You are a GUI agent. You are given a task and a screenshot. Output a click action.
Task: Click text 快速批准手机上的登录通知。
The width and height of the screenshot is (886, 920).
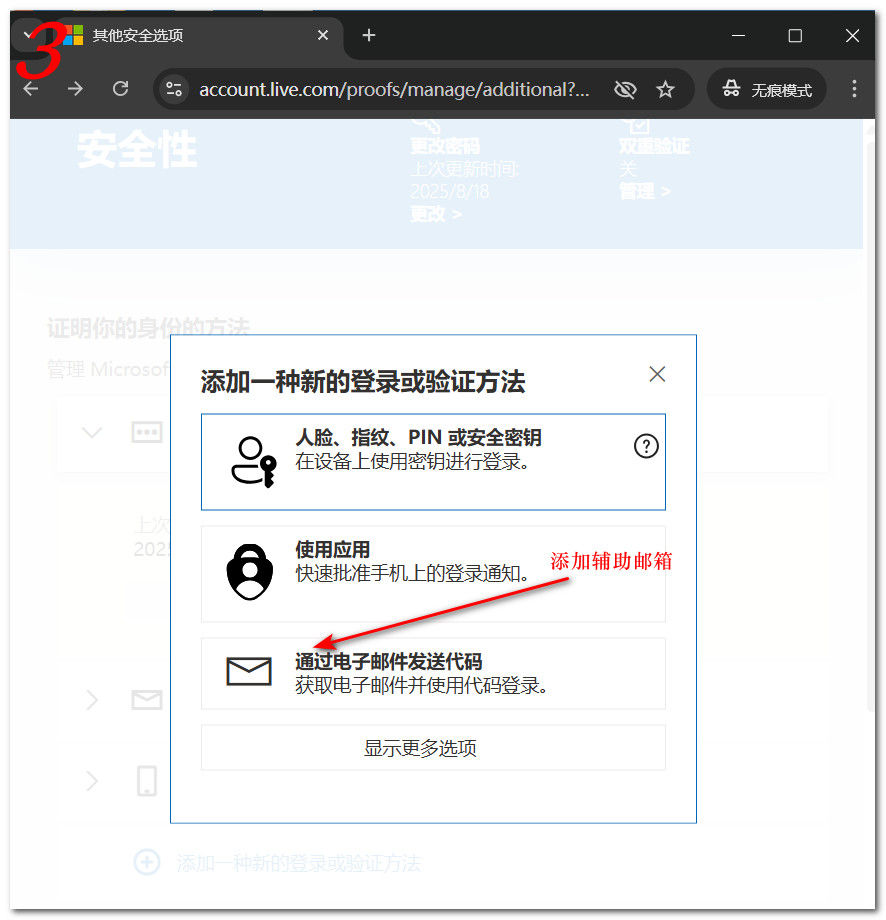click(x=412, y=573)
